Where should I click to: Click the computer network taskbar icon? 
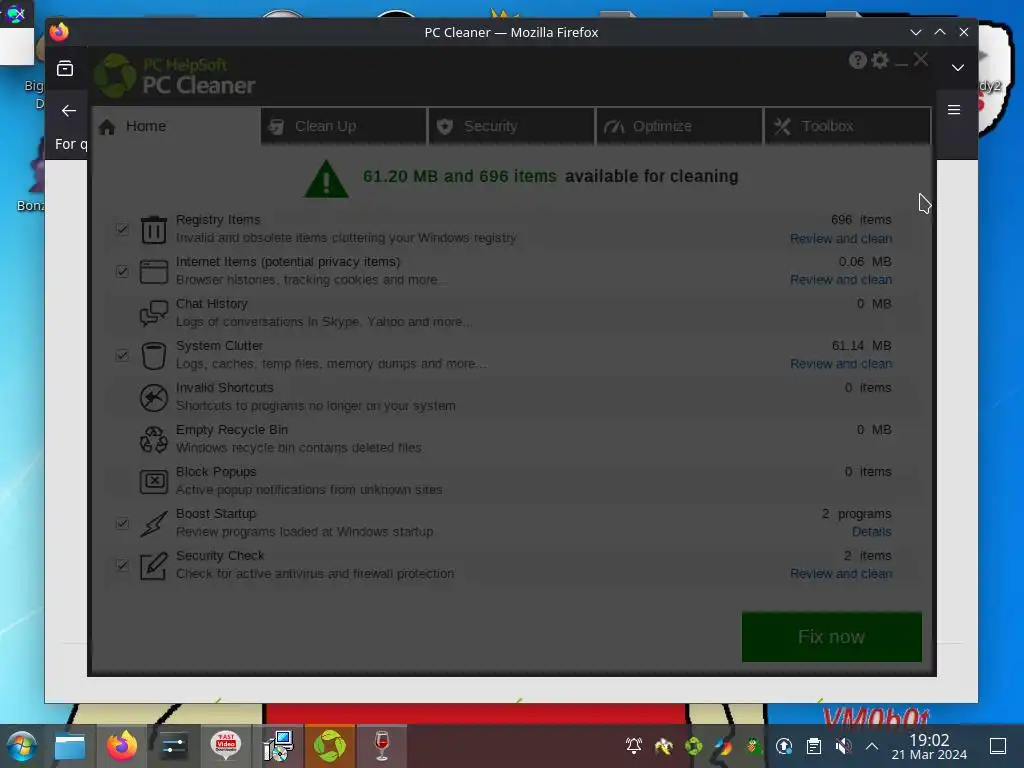tap(278, 746)
